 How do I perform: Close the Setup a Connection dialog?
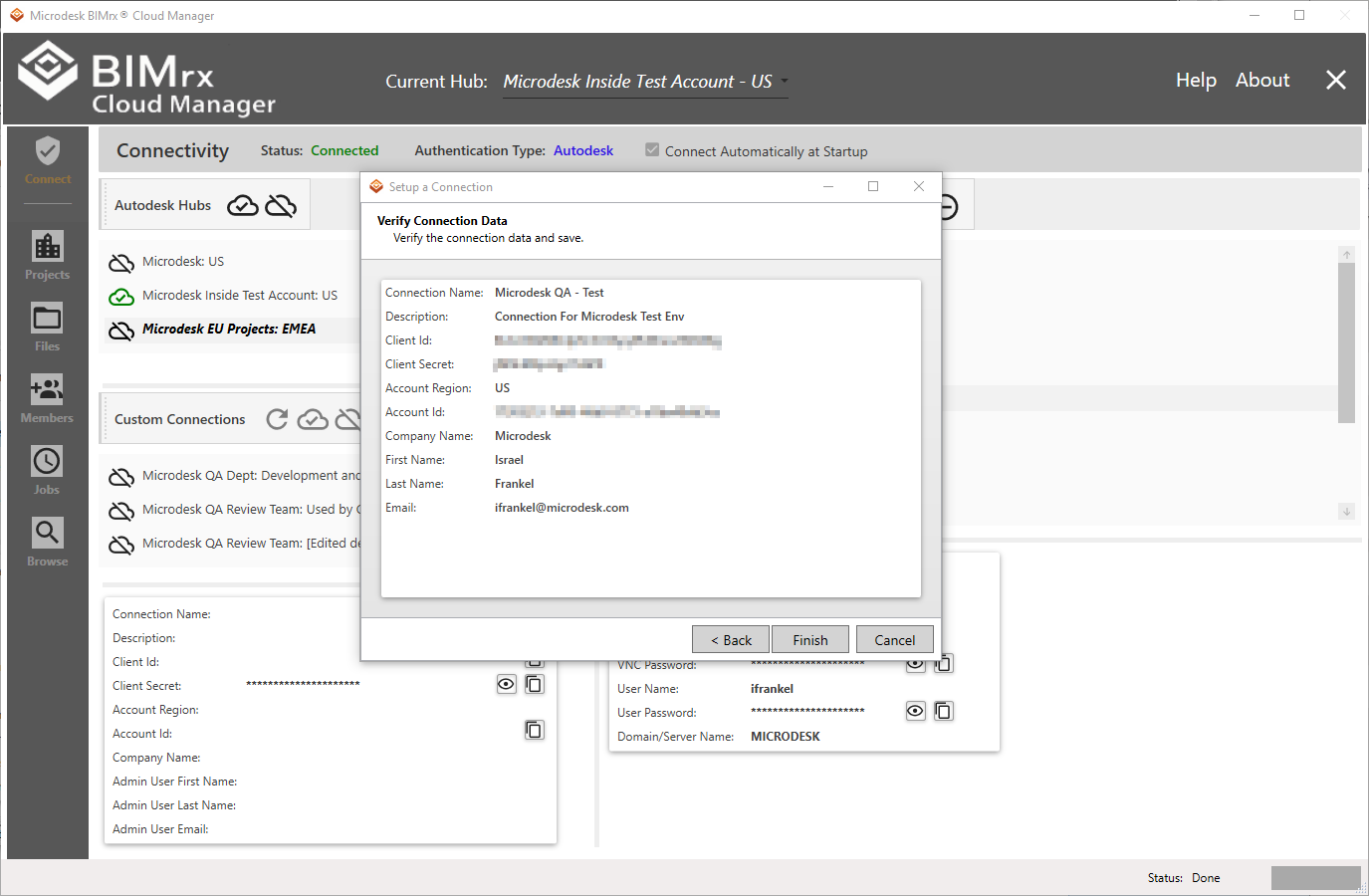919,186
